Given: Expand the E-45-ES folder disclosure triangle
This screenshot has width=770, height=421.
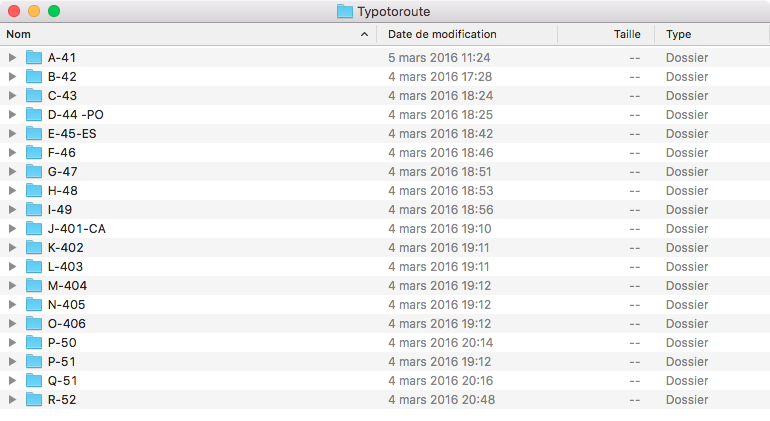Looking at the screenshot, I should 12,133.
